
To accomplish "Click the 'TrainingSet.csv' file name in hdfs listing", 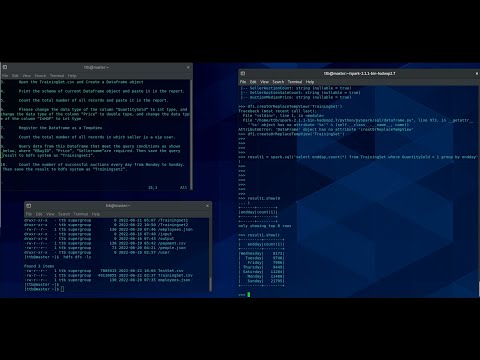I will pos(175,276).
